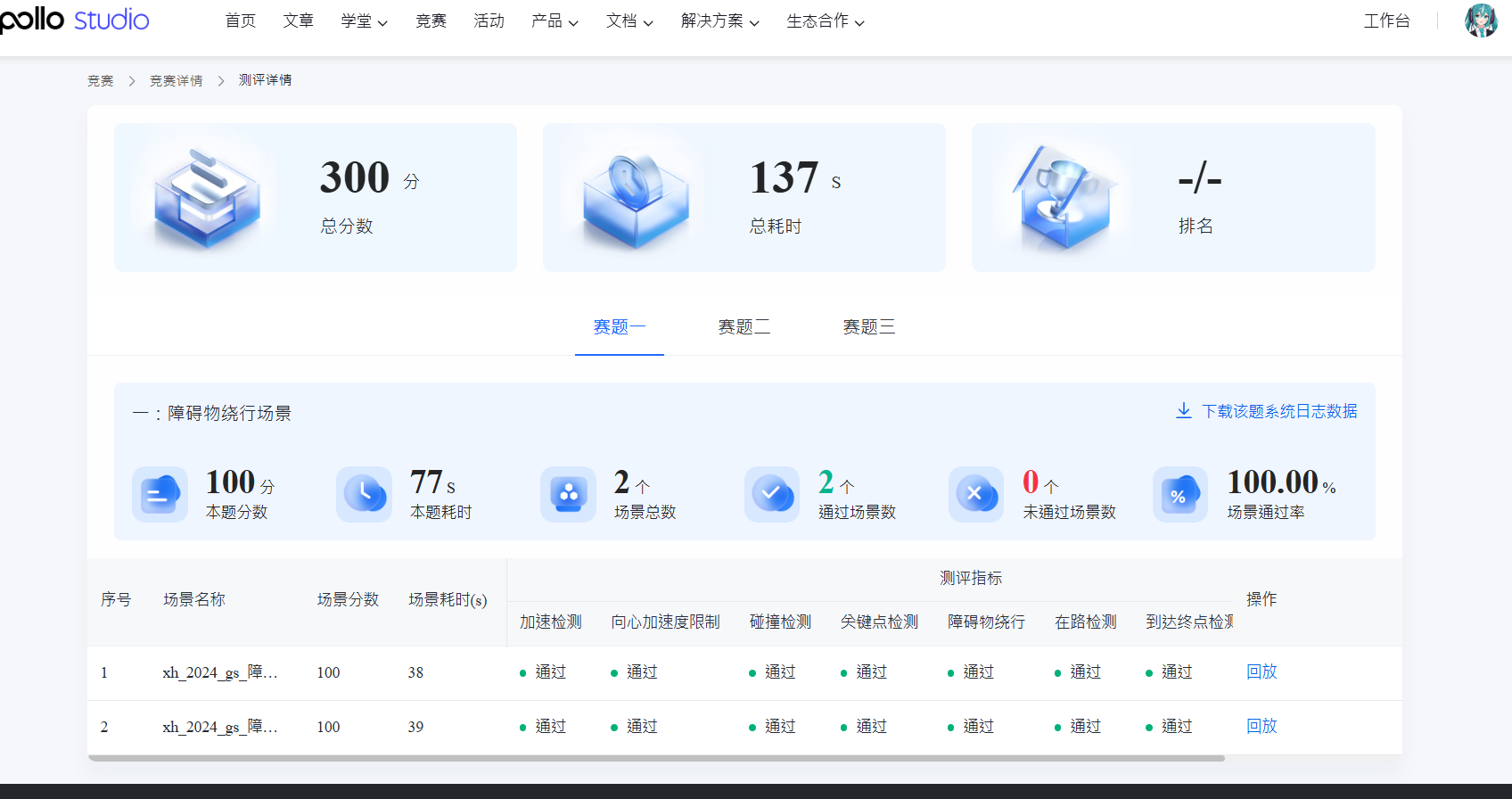Switch to the 赛题二 tab

(744, 327)
